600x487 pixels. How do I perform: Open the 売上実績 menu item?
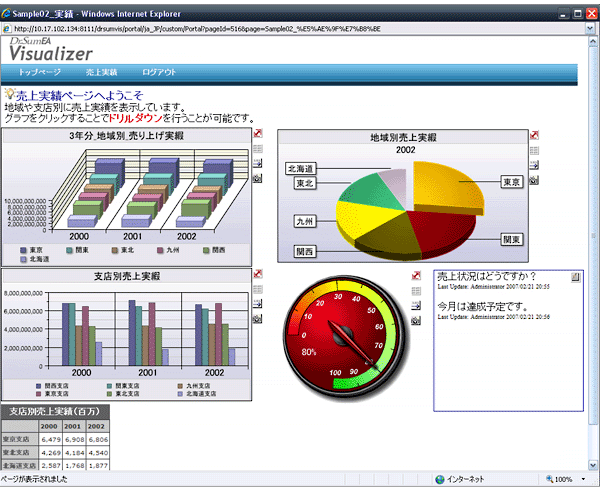pyautogui.click(x=102, y=73)
